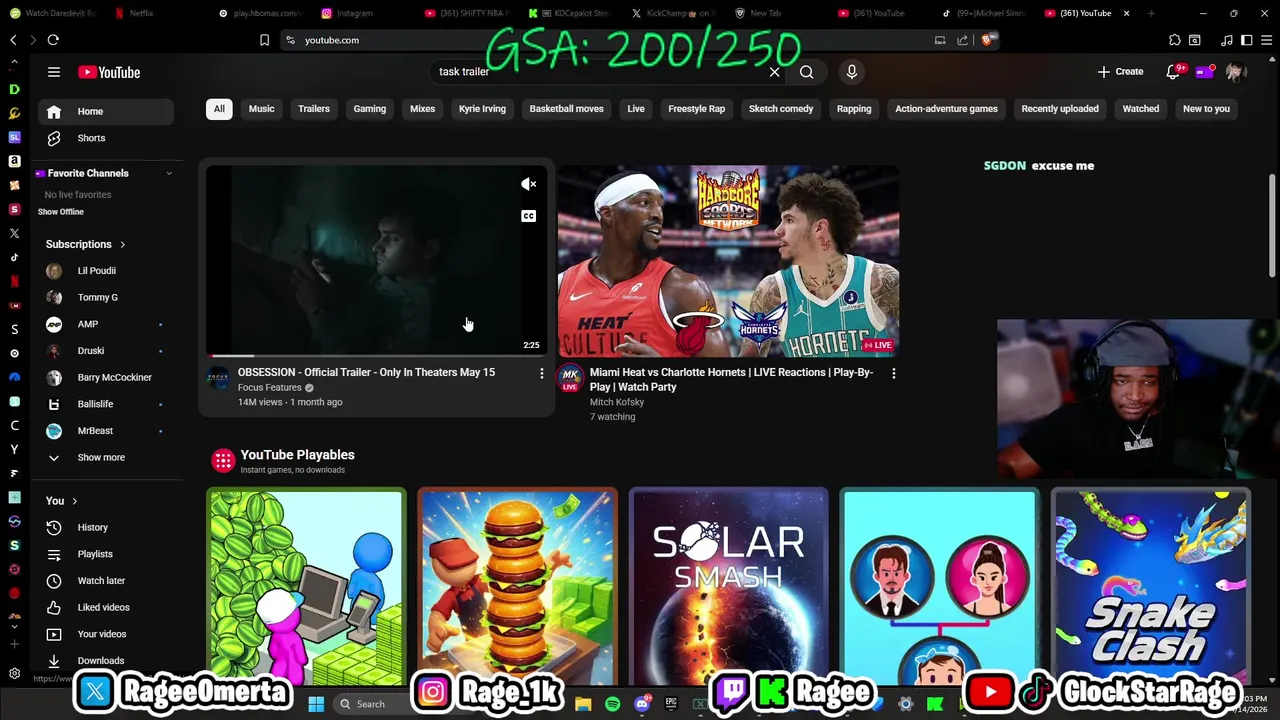Select the Kyrie Irving filter chip
This screenshot has height=720, width=1280.
click(482, 109)
